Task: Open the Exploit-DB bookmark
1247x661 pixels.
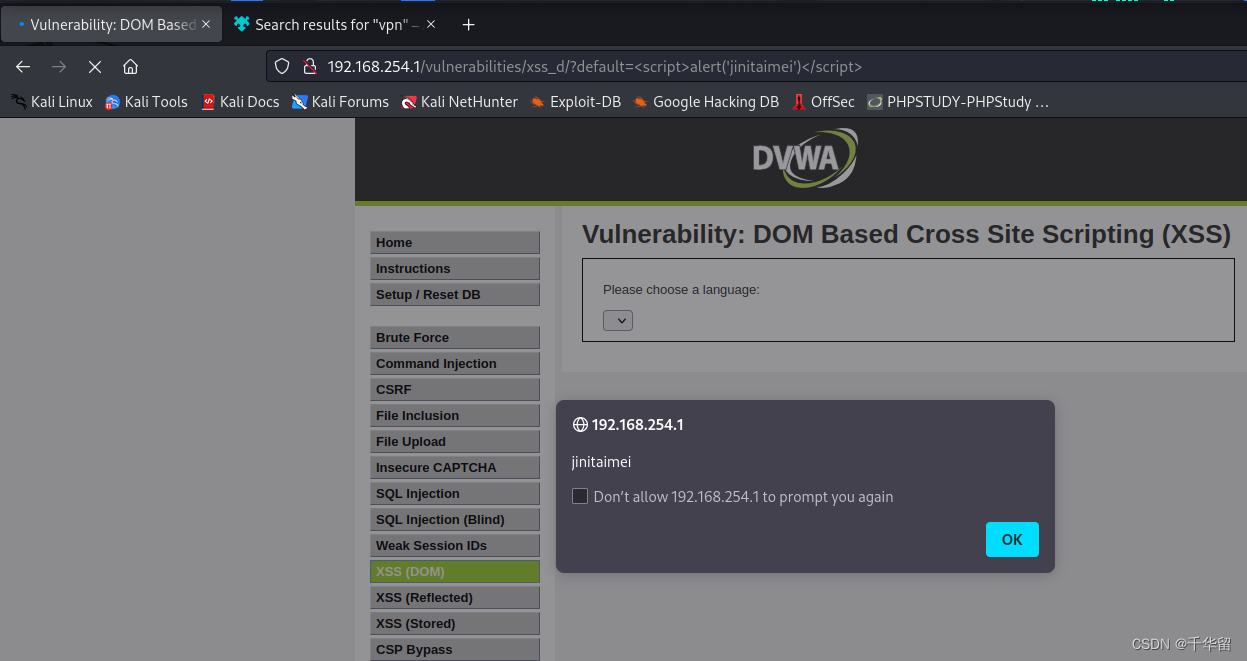Action: pyautogui.click(x=575, y=101)
